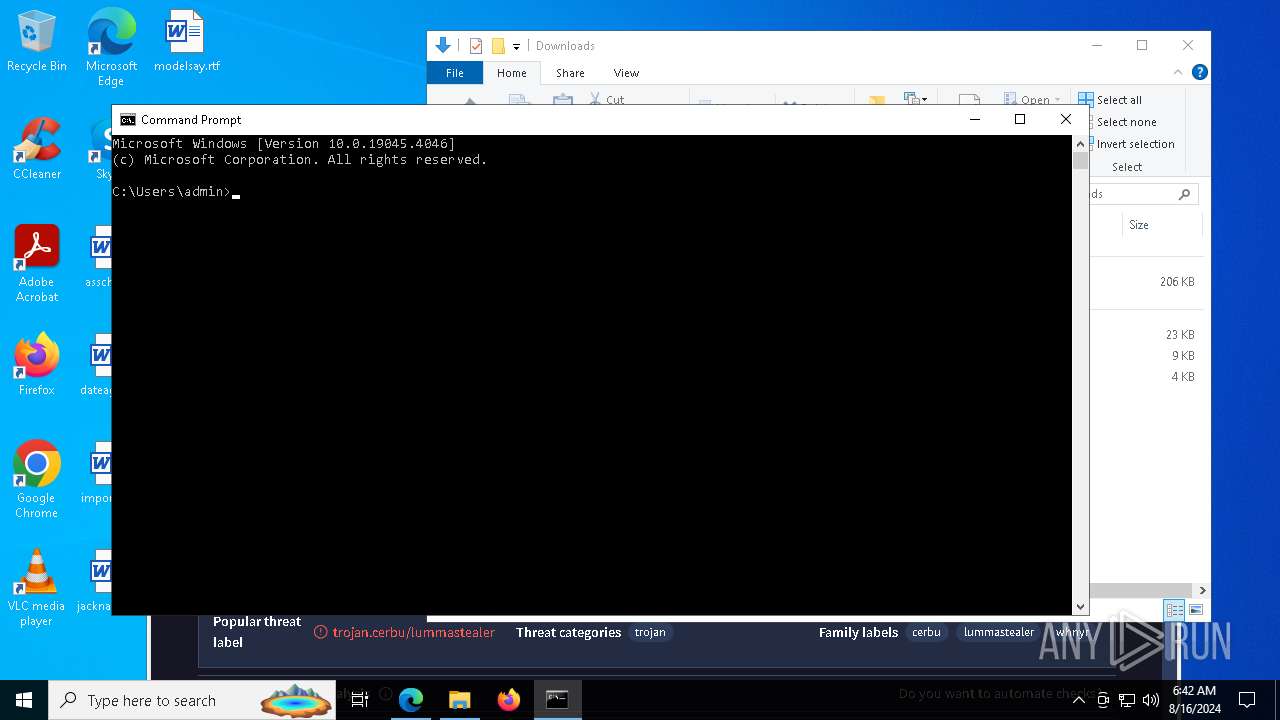This screenshot has width=1280, height=720.
Task: Switch to the Share ribbon tab
Action: tap(570, 73)
